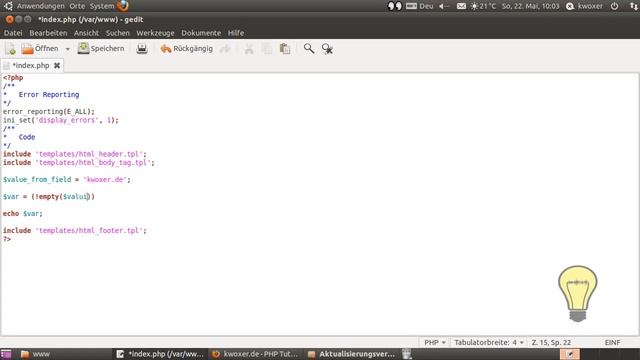Click the date and time clock
This screenshot has height=360, width=640.
point(530,6)
